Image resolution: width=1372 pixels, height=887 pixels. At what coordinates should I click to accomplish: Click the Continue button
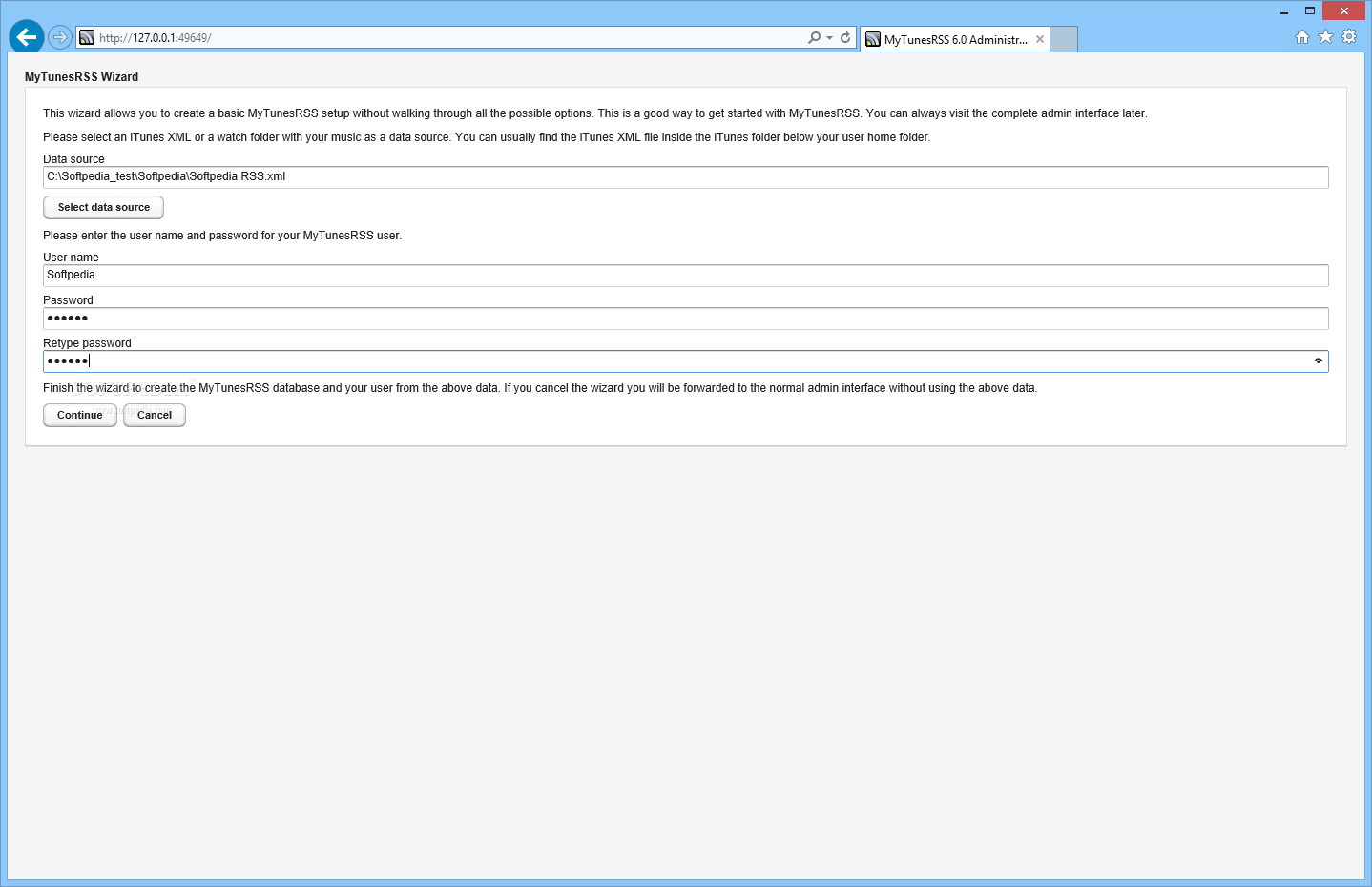[x=80, y=415]
